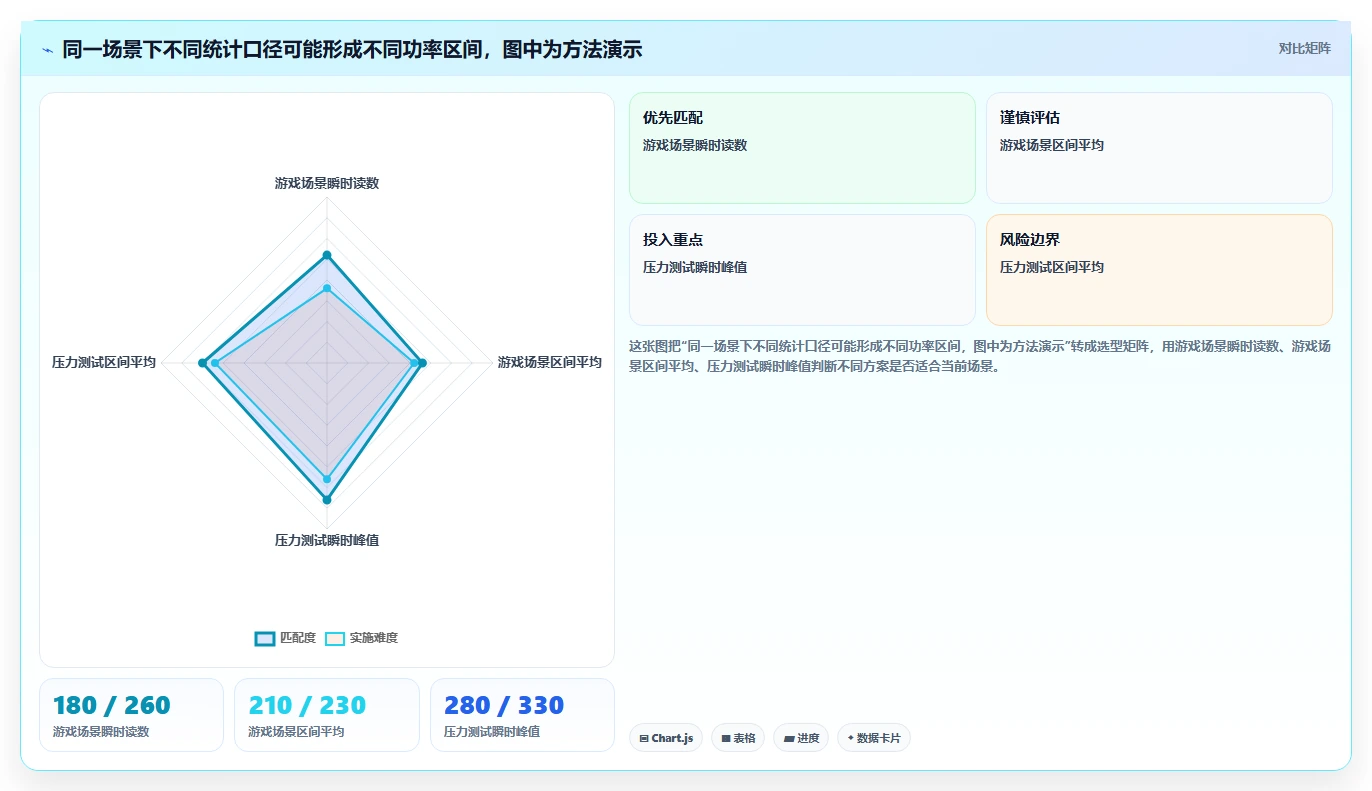Click the 表格 tag chip

(x=738, y=738)
